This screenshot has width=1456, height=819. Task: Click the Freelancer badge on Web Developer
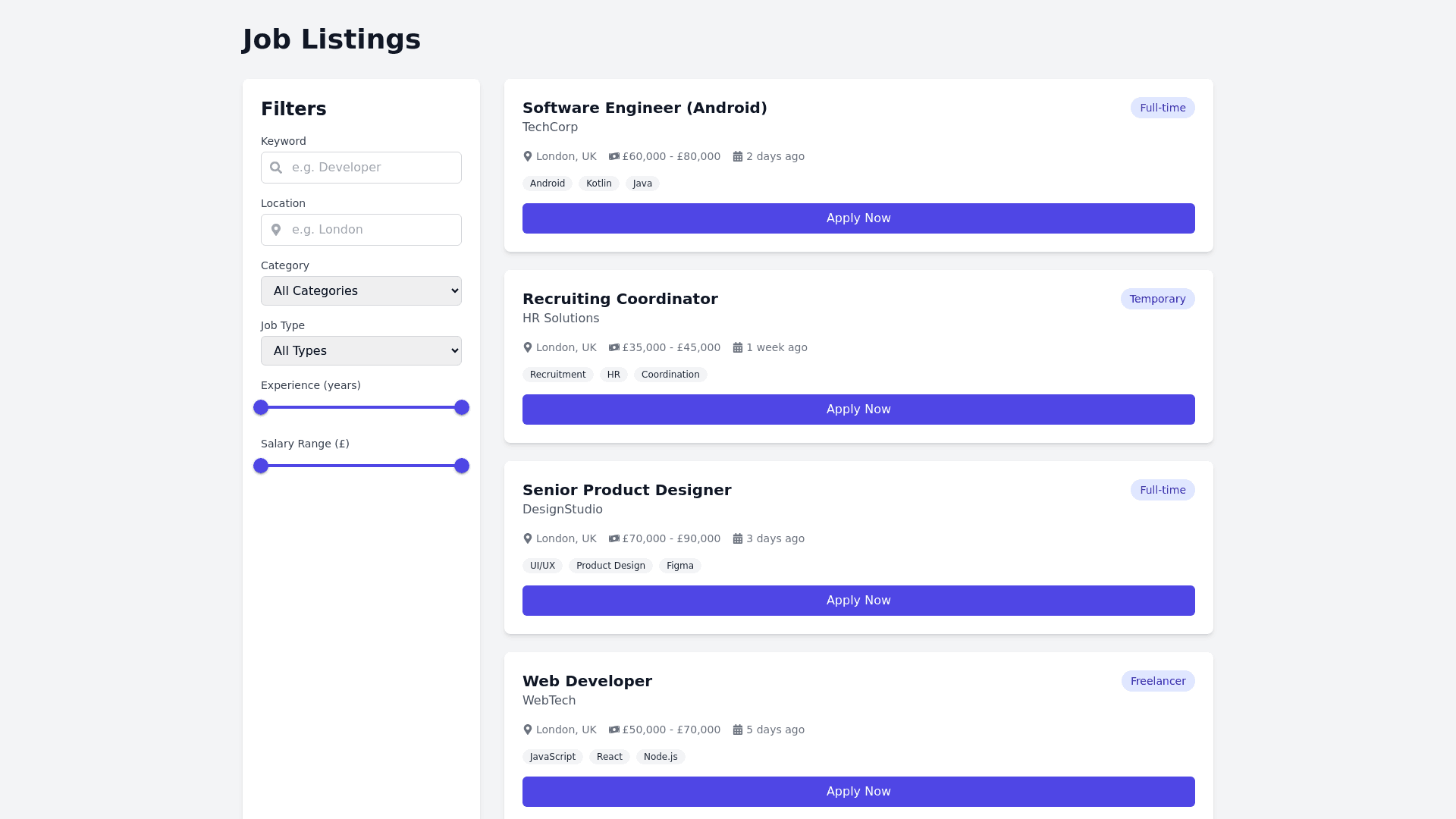tap(1157, 681)
